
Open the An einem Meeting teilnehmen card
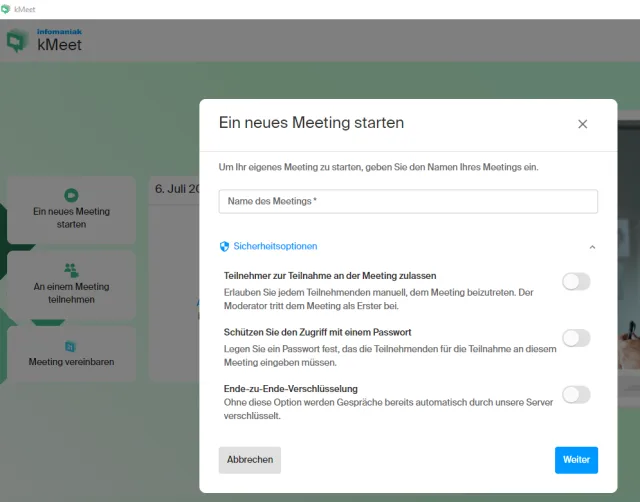pyautogui.click(x=71, y=286)
